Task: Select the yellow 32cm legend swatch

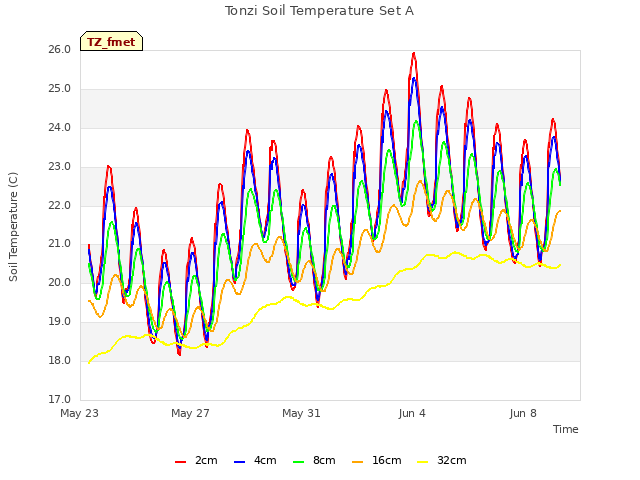Action: point(423,461)
